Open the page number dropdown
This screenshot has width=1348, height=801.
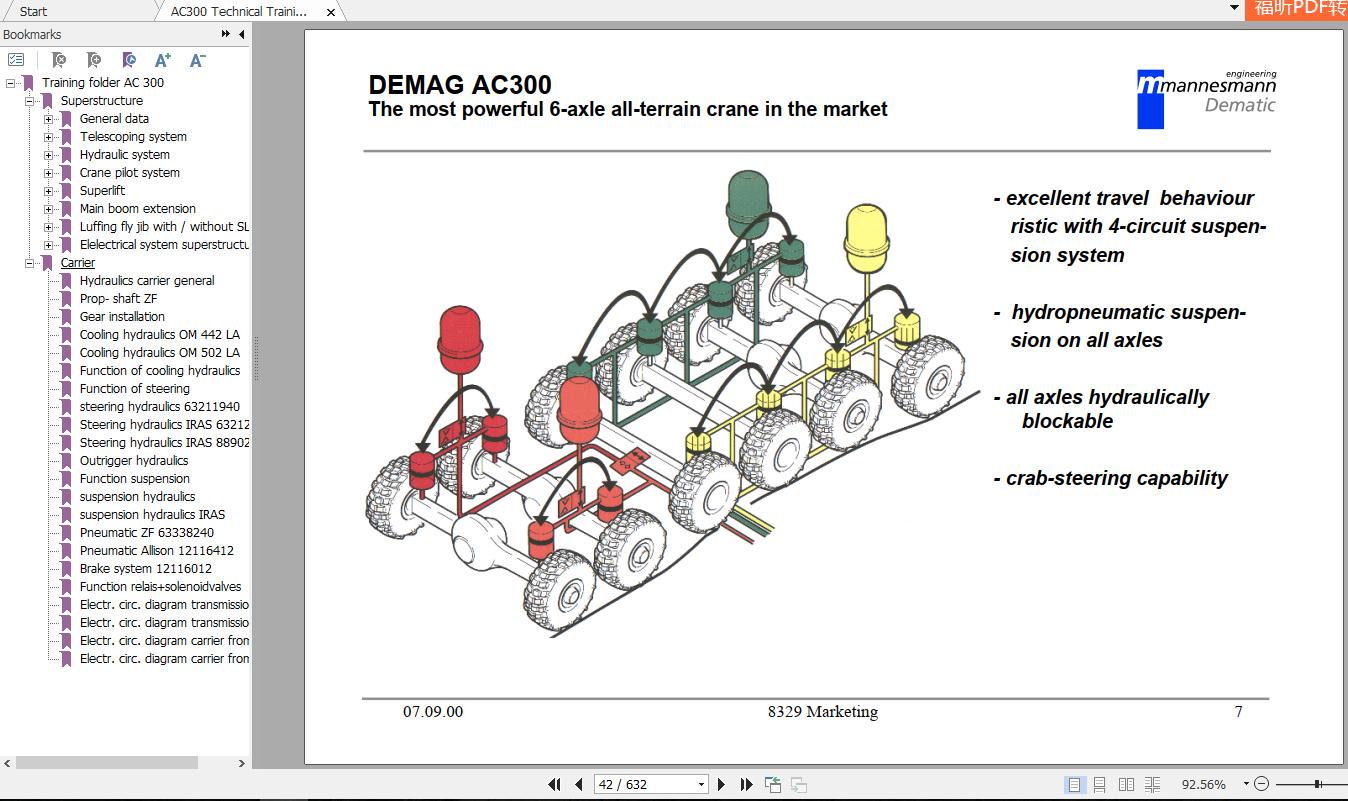point(702,784)
